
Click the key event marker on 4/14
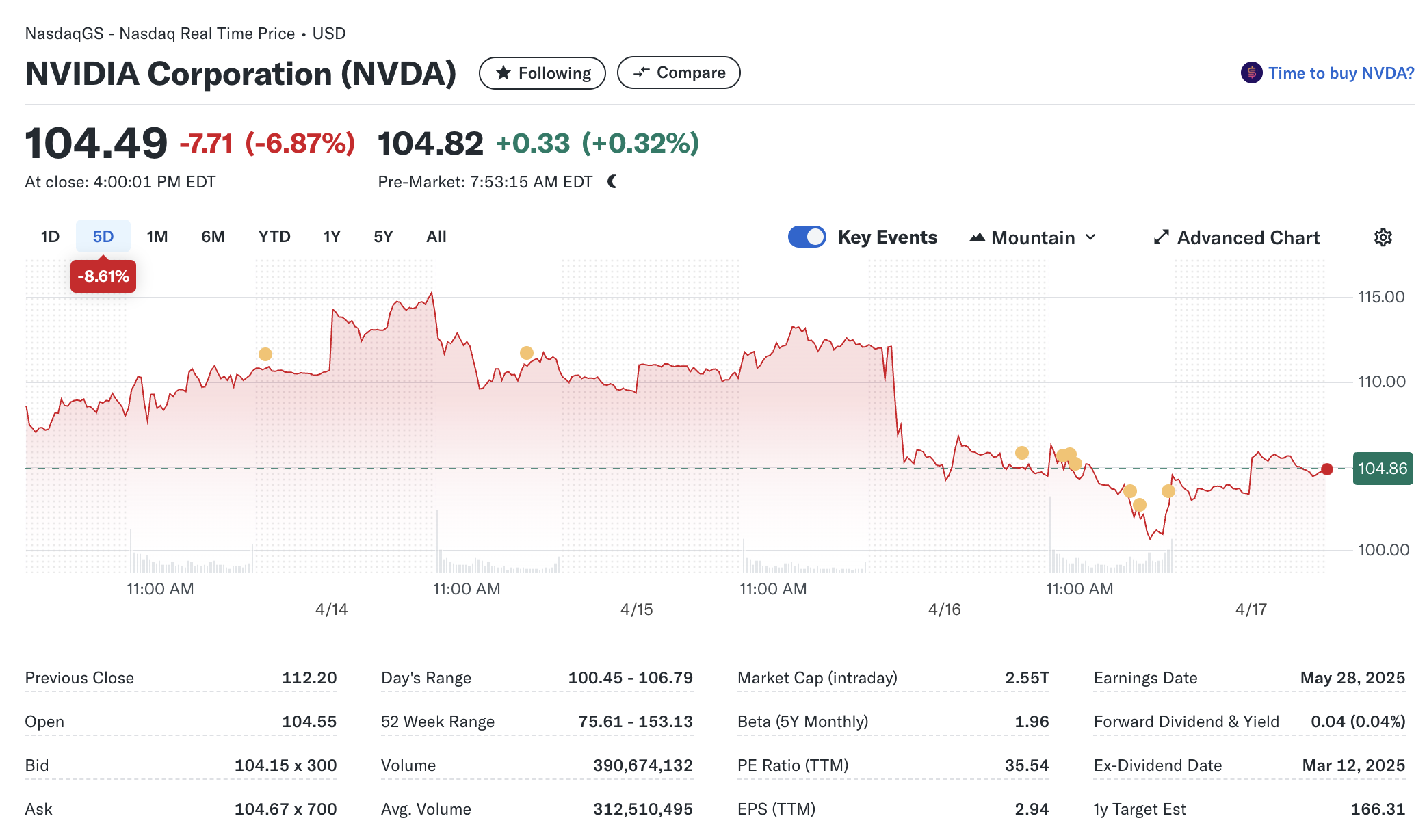[265, 354]
